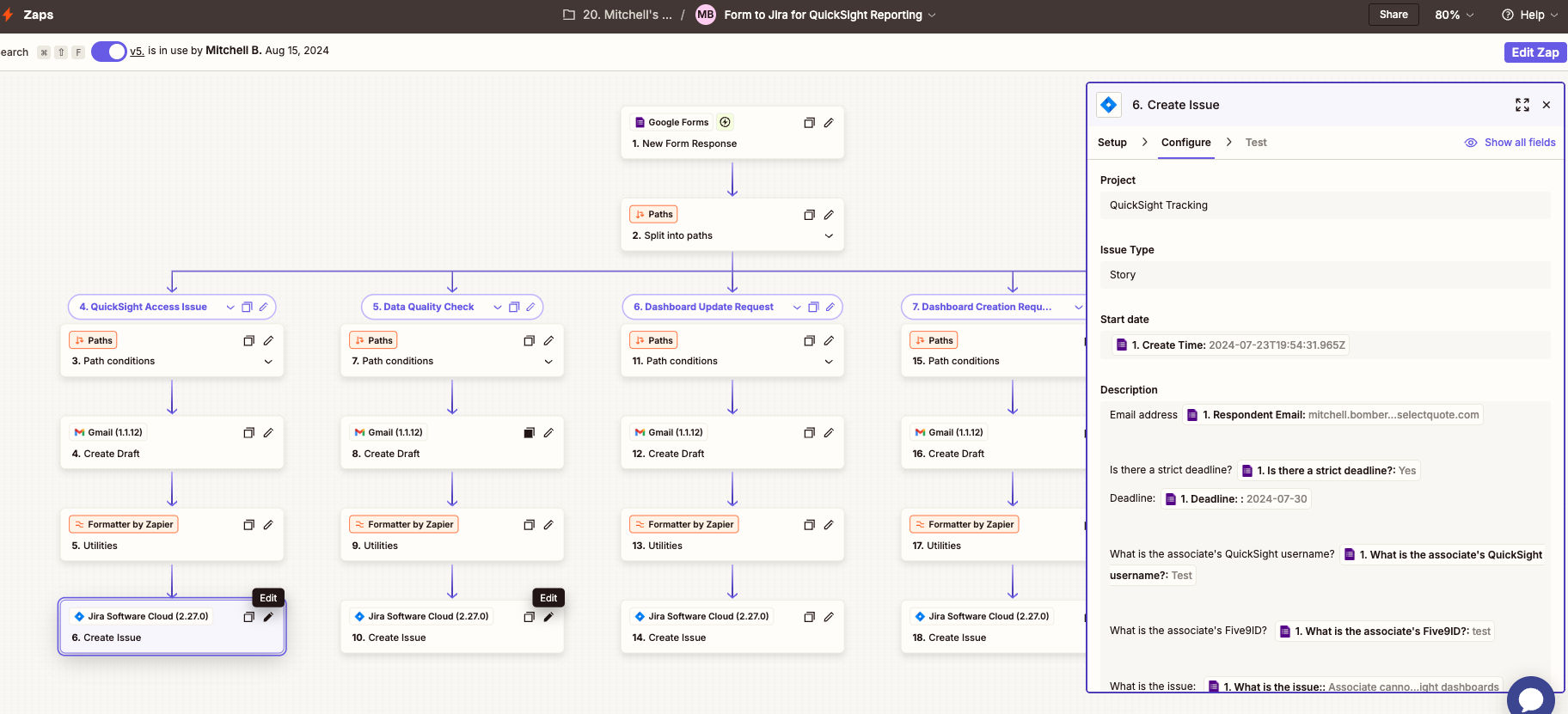Open the v5. version link

[x=137, y=52]
